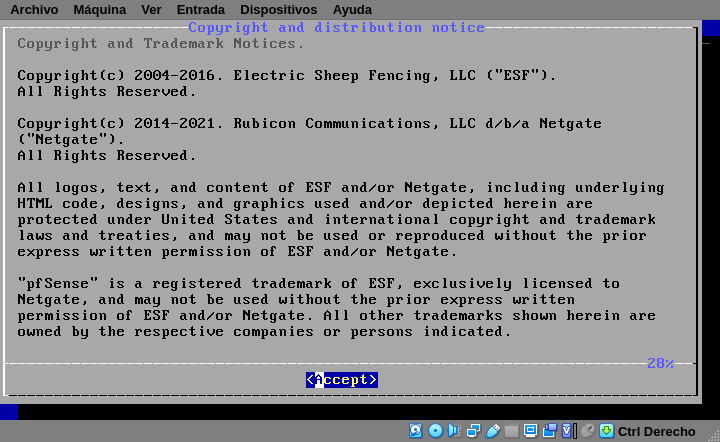Click the Accept button

click(x=342, y=380)
